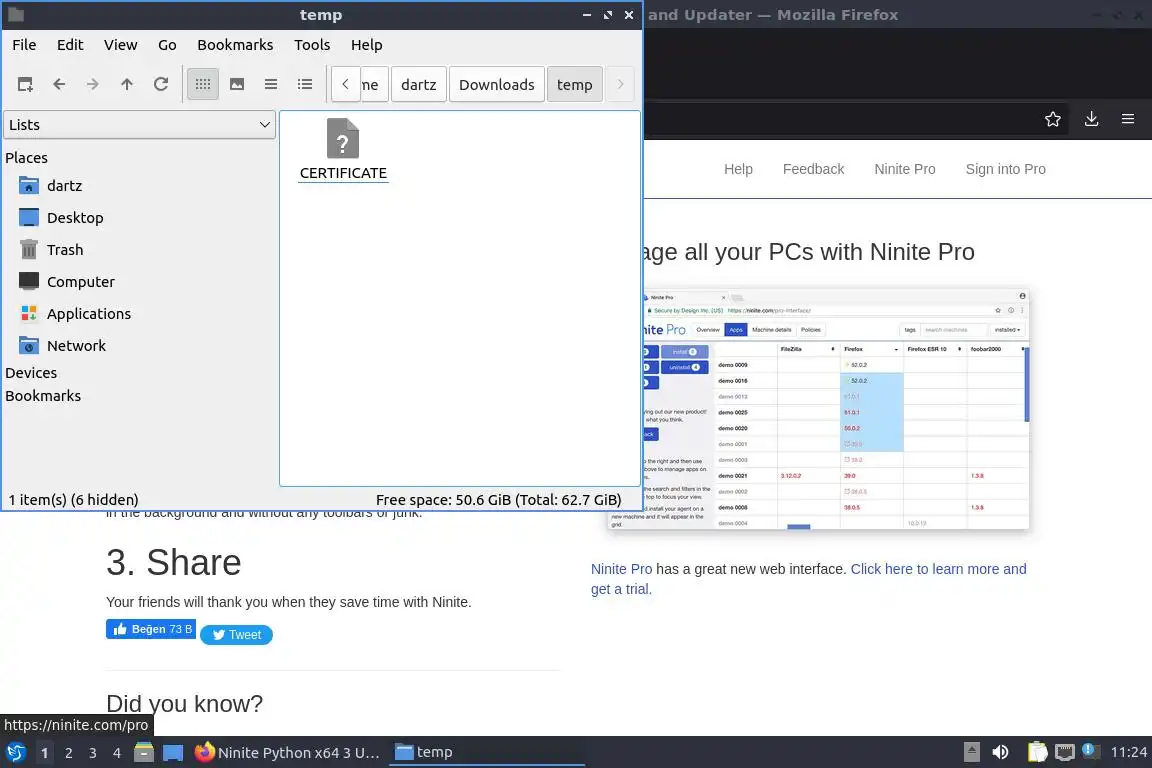Open the Tools menu
Viewport: 1152px width, 768px height.
pyautogui.click(x=312, y=45)
